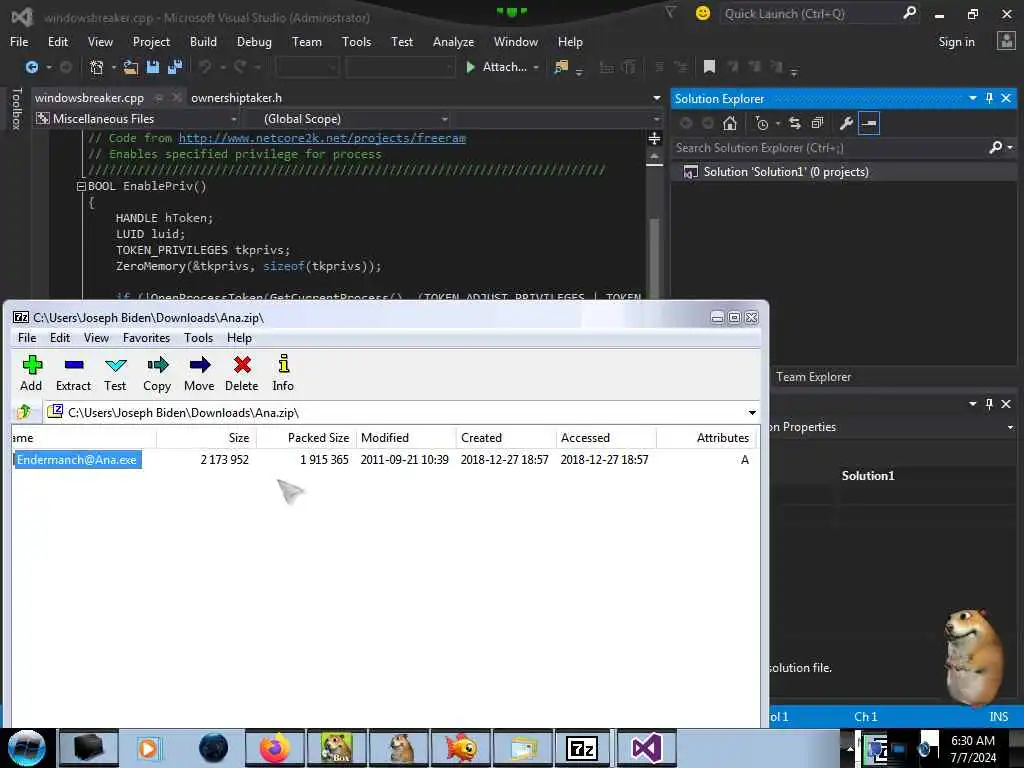Toggle auto-hide pin on Solution Explorer panel
Image resolution: width=1024 pixels, height=768 pixels.
989,98
